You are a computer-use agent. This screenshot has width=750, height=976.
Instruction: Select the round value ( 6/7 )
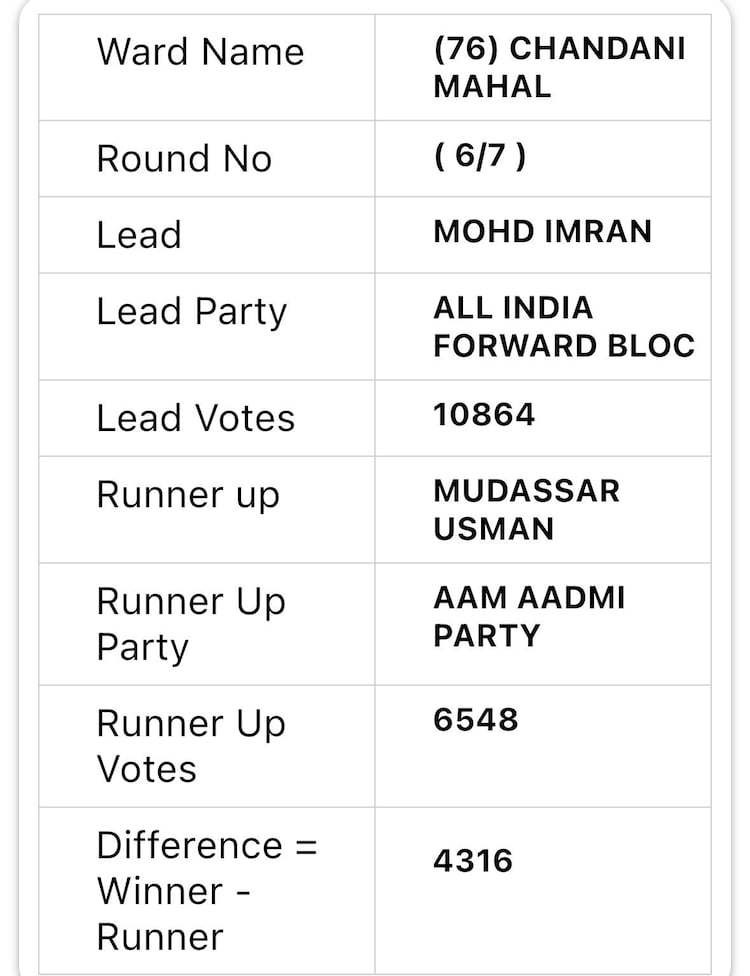pos(480,158)
